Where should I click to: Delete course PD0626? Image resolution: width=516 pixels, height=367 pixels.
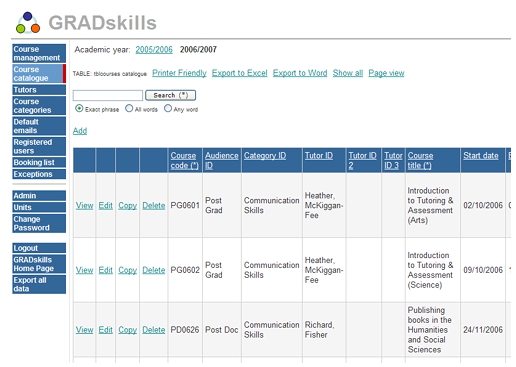click(x=154, y=330)
